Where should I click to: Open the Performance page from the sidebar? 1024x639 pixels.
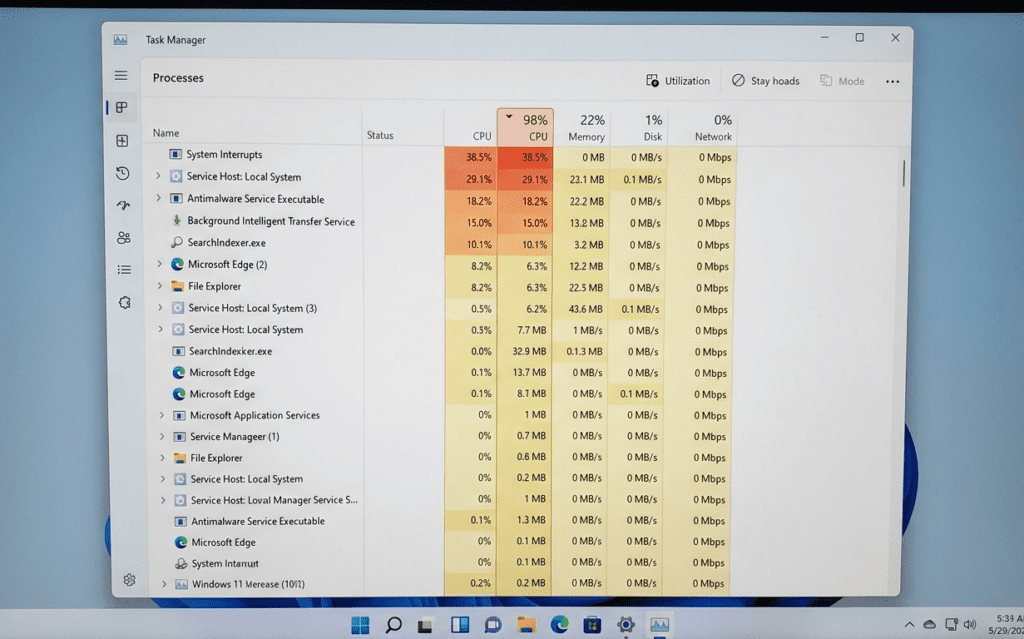click(122, 140)
